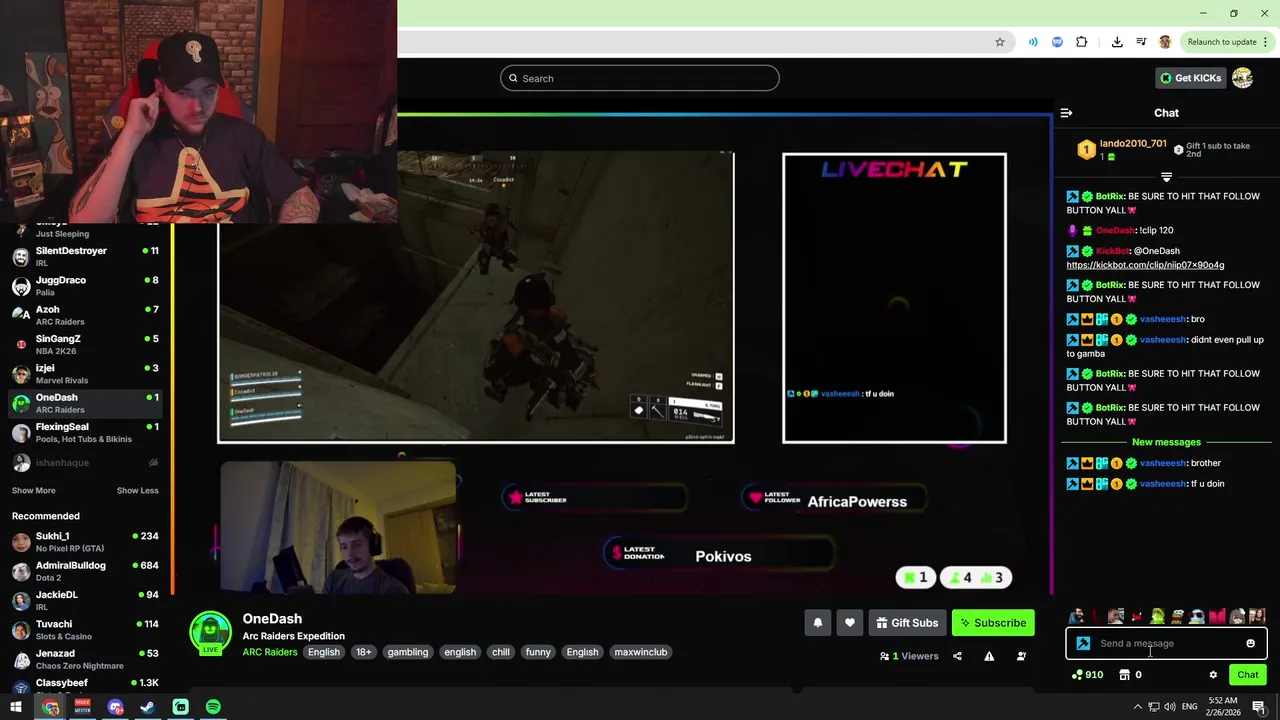Open recommended Jenazad channel

tap(86, 659)
